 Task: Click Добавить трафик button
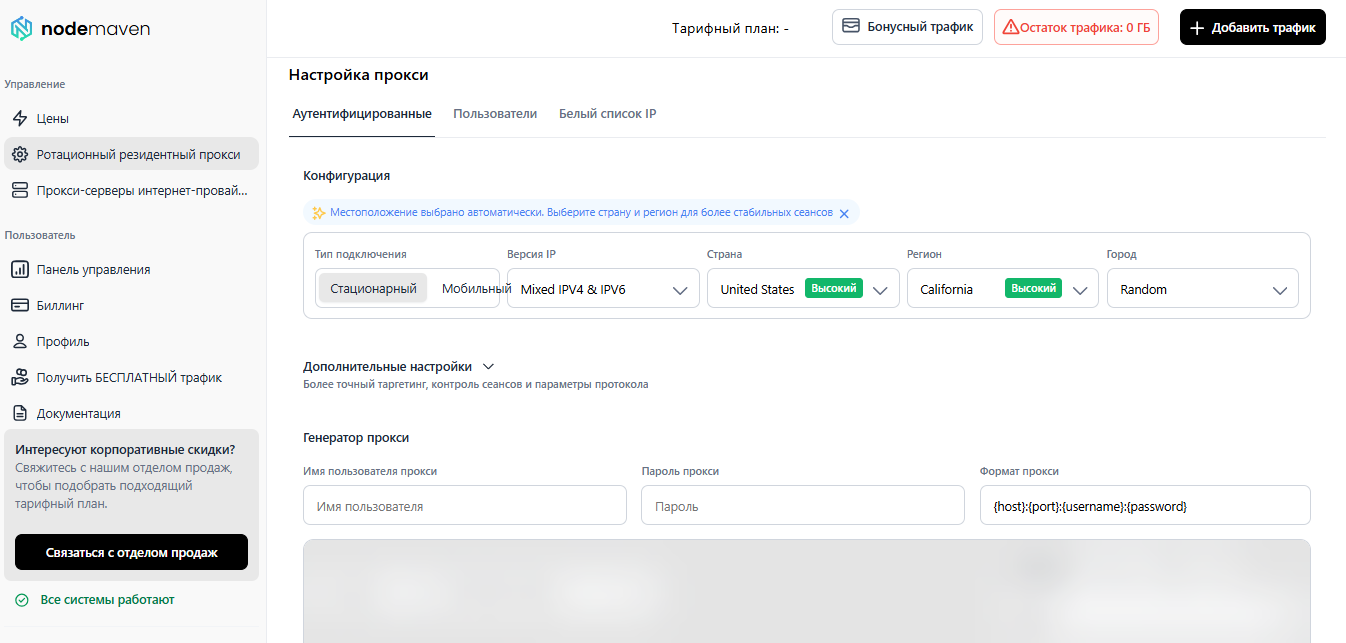point(1253,27)
